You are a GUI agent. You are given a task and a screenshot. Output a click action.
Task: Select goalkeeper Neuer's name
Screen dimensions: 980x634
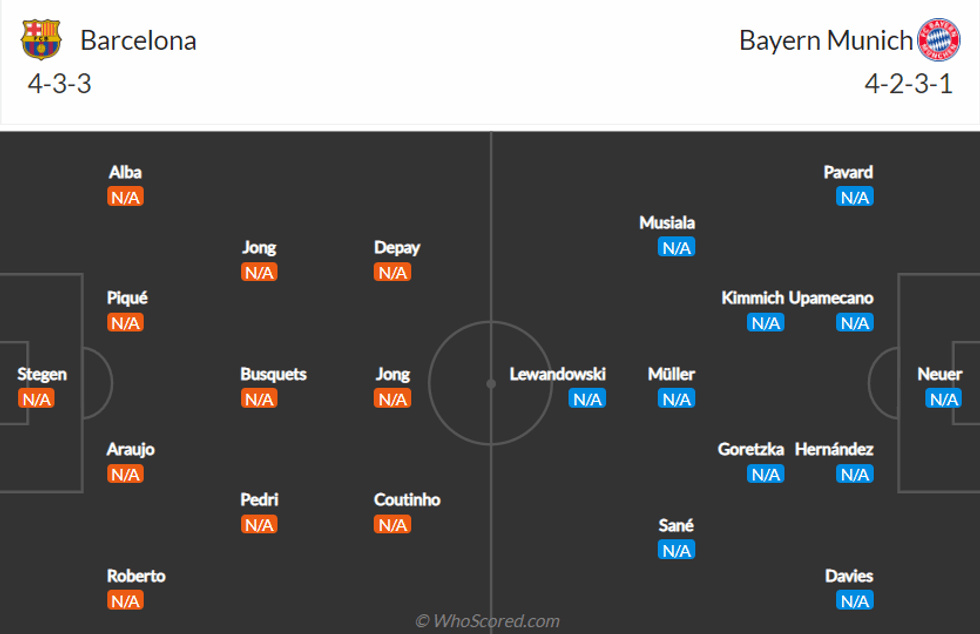940,374
